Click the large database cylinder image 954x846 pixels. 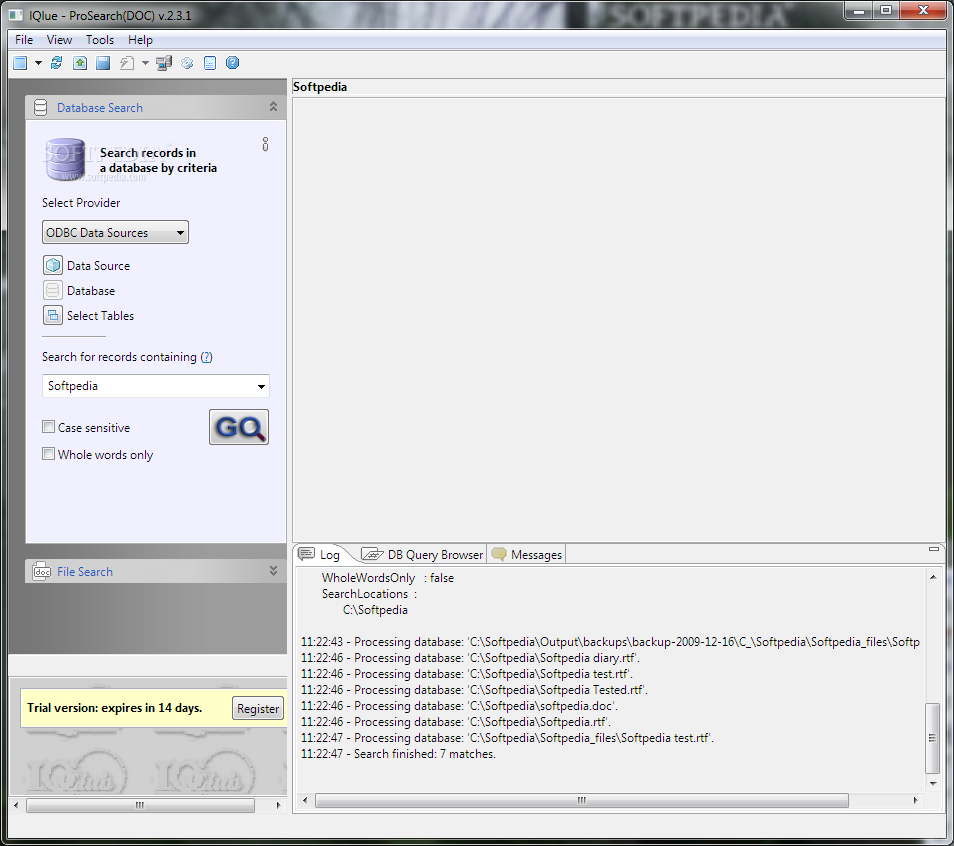coord(65,159)
